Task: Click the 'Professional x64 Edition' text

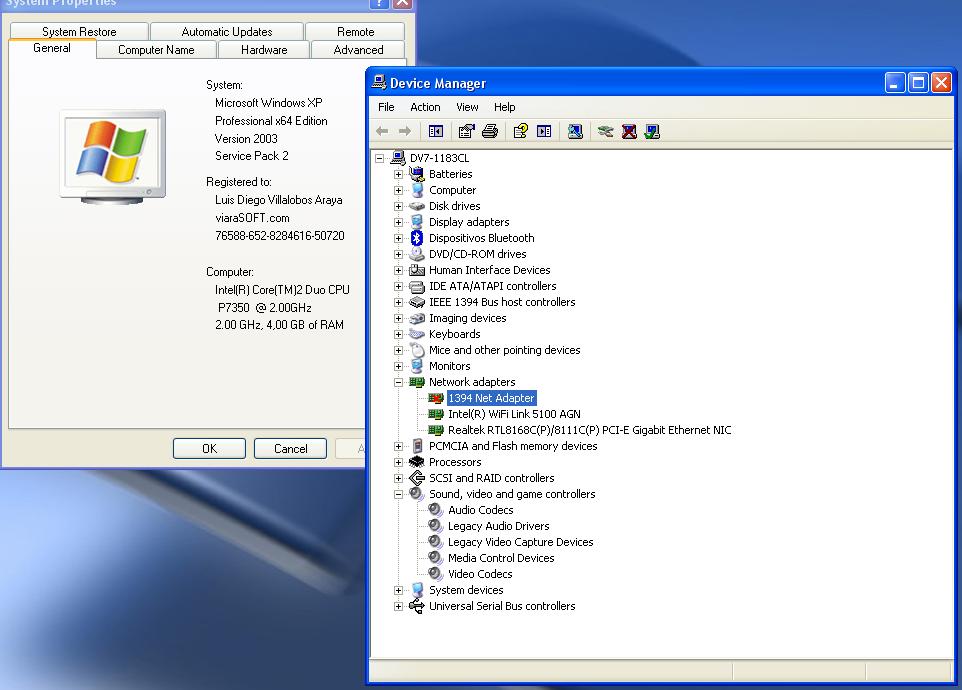Action: 271,121
